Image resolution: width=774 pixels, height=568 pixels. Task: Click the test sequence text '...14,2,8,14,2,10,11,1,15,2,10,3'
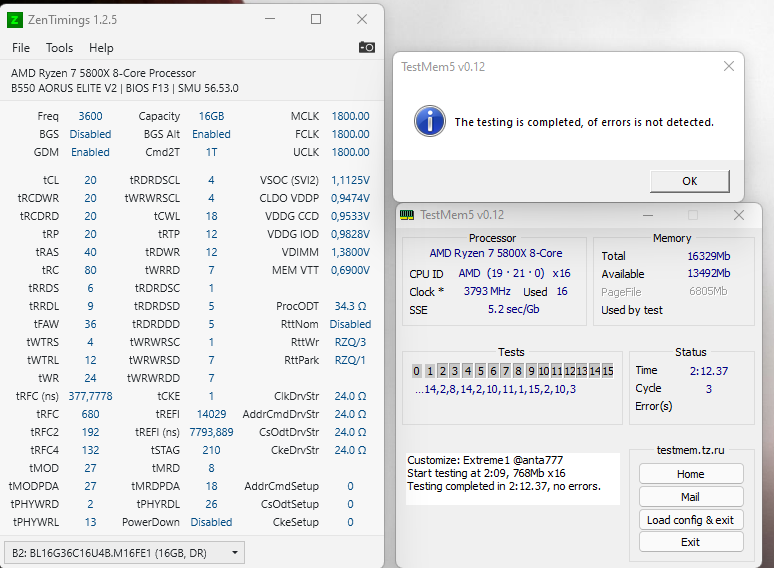(x=496, y=389)
